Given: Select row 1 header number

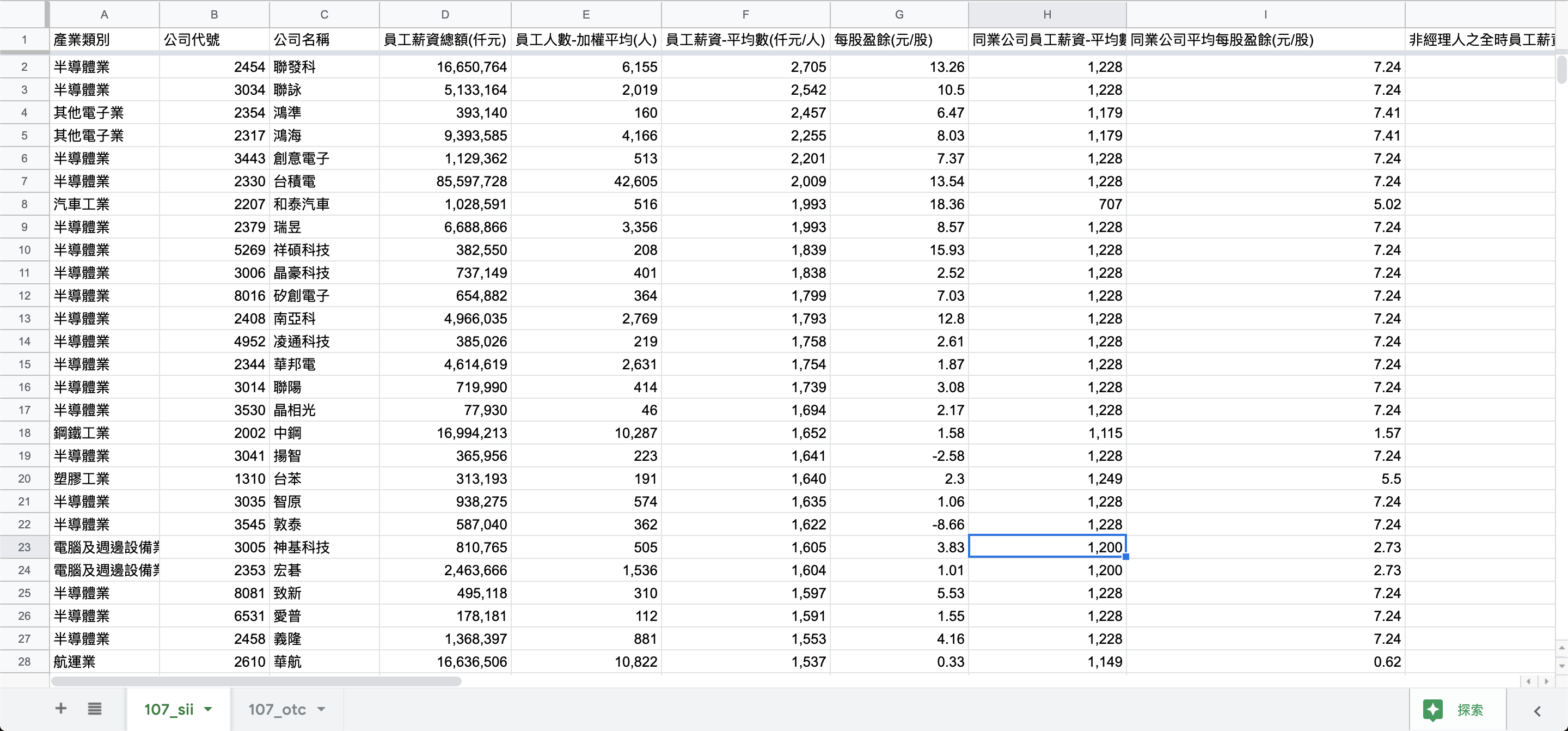Looking at the screenshot, I should point(24,40).
